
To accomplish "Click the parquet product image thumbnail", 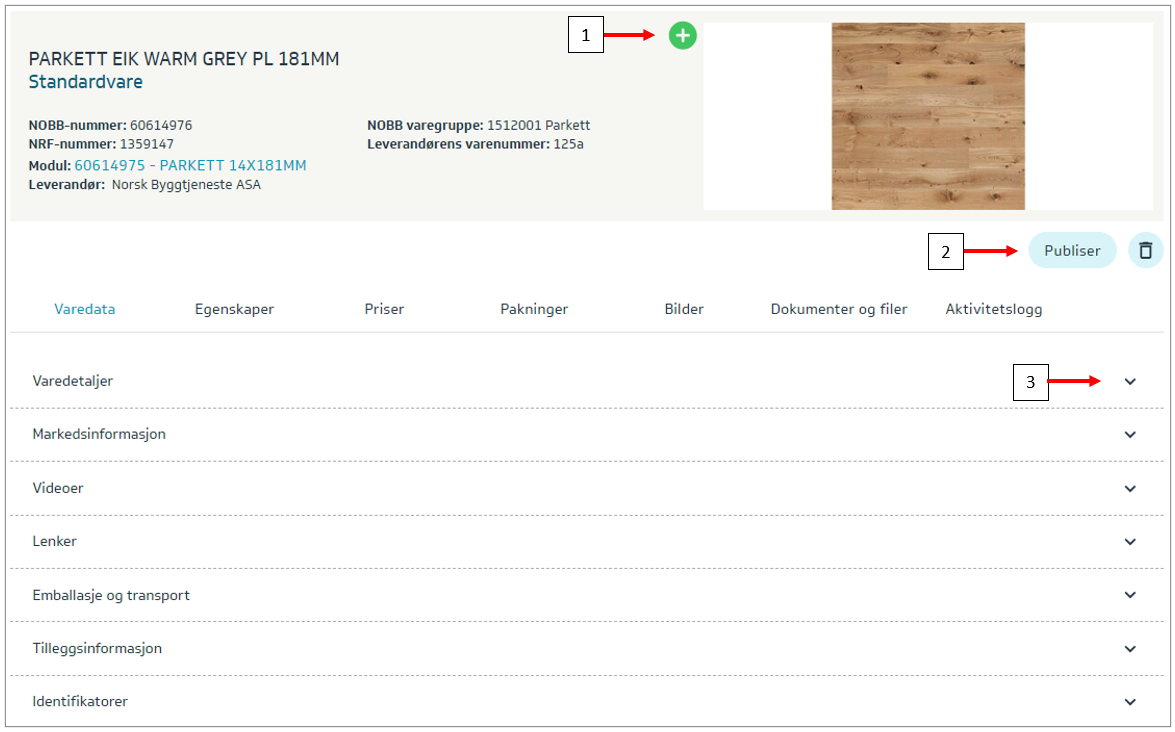I will tap(927, 116).
